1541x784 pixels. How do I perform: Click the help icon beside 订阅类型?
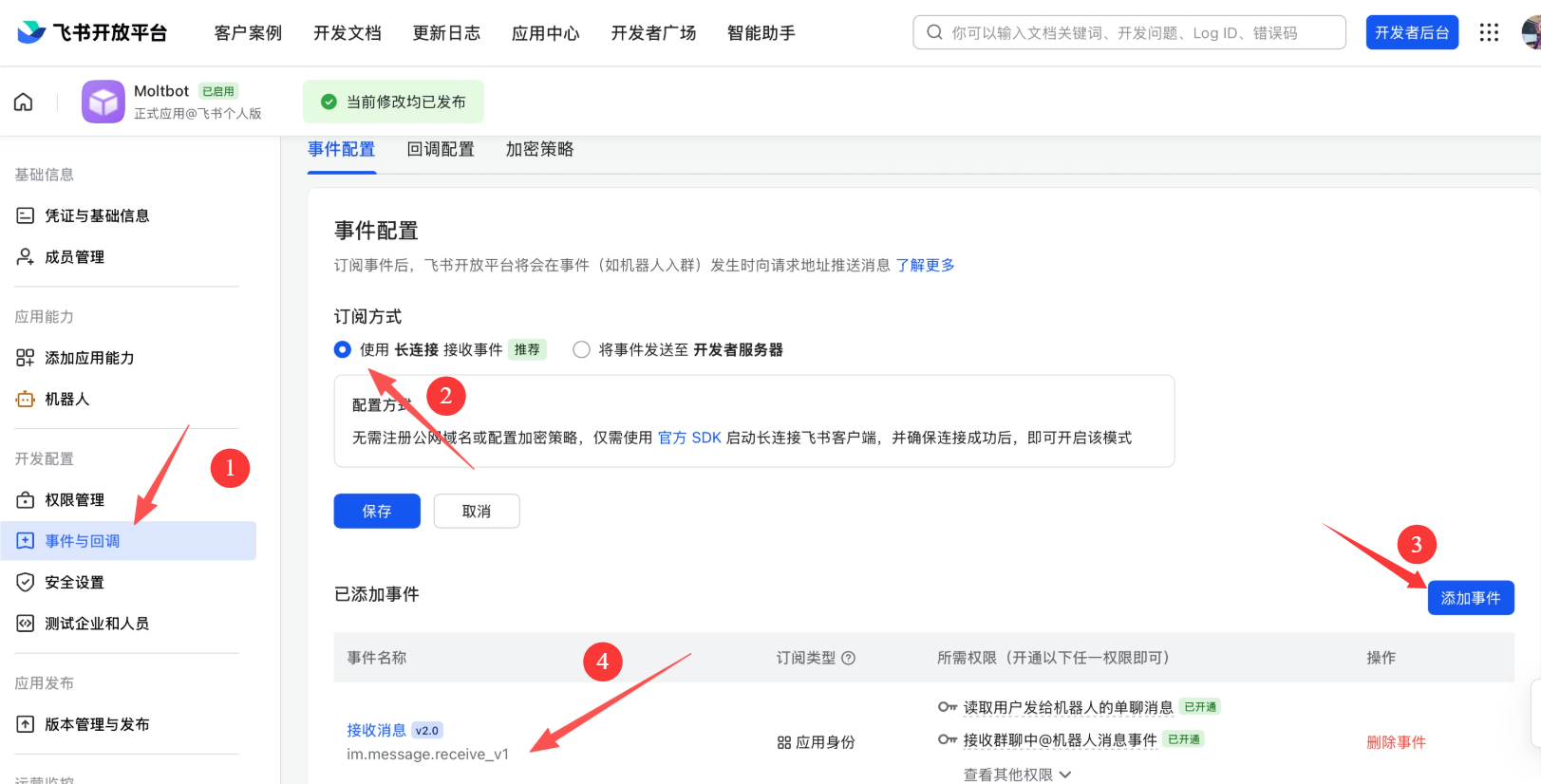849,658
